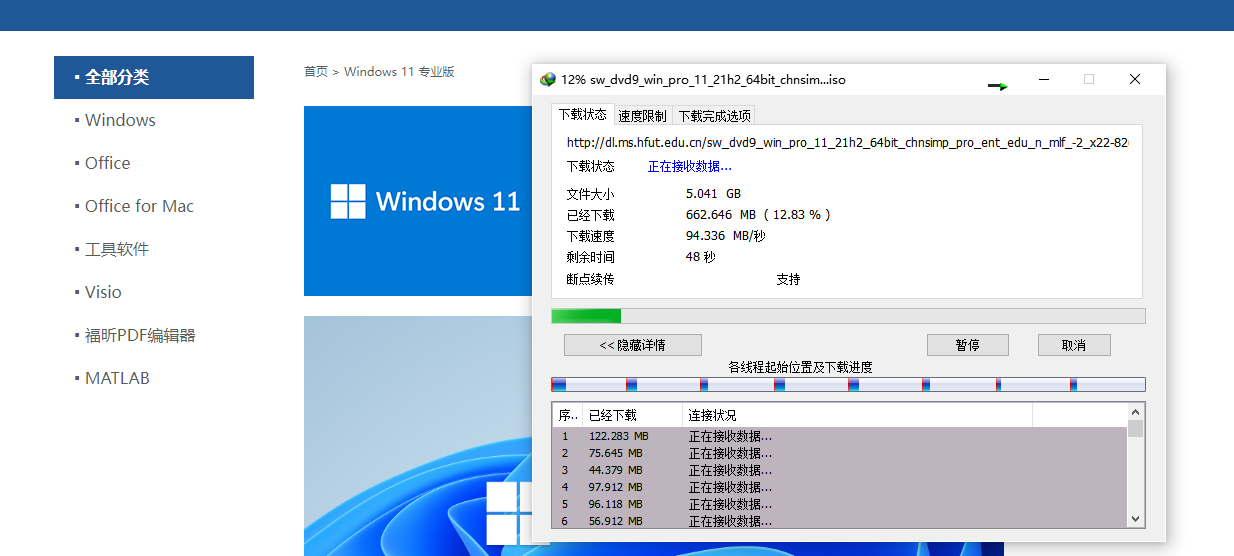Cancel the download with 取消 button
Image resolution: width=1234 pixels, height=556 pixels.
click(x=1074, y=345)
